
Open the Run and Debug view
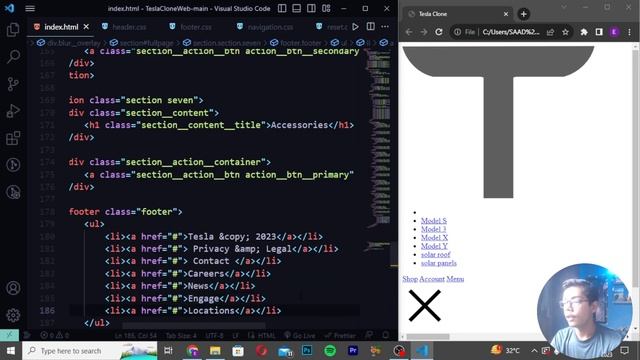point(13,111)
